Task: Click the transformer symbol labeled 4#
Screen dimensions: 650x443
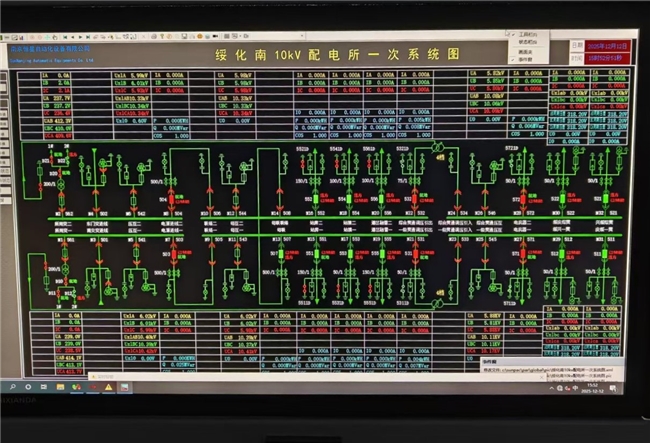Action: [x=437, y=148]
